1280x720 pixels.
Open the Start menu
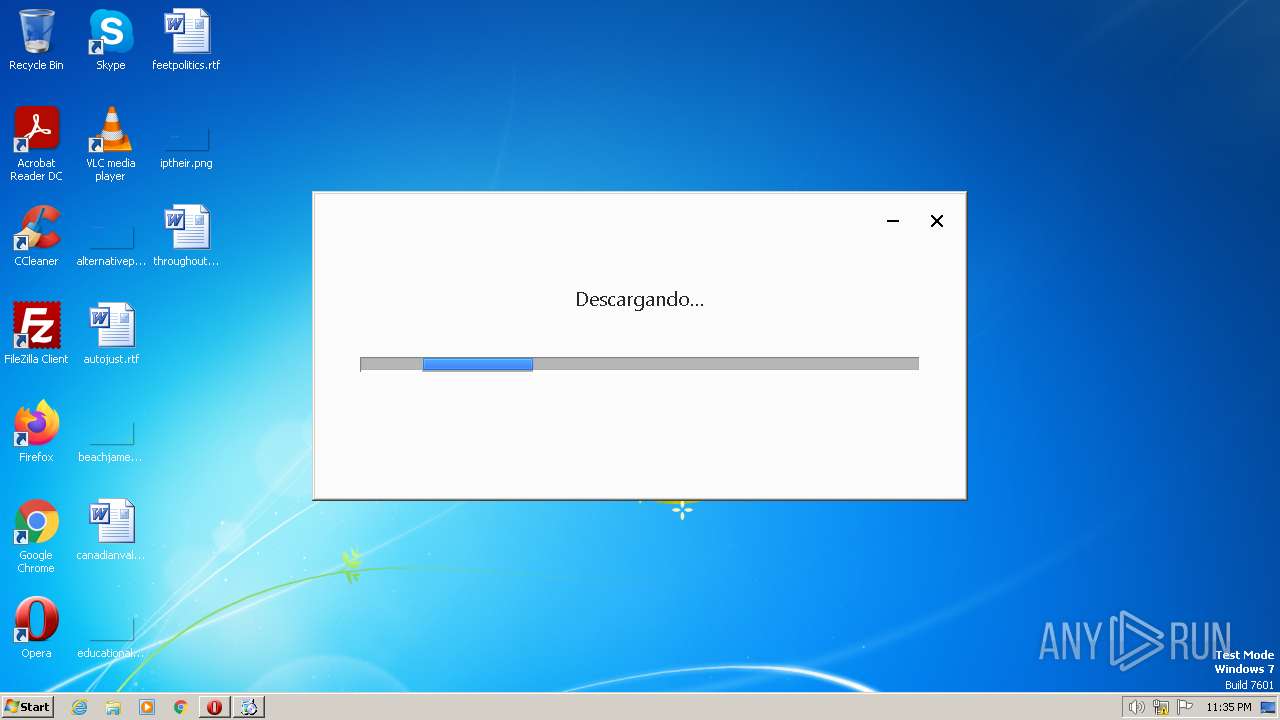coord(28,707)
